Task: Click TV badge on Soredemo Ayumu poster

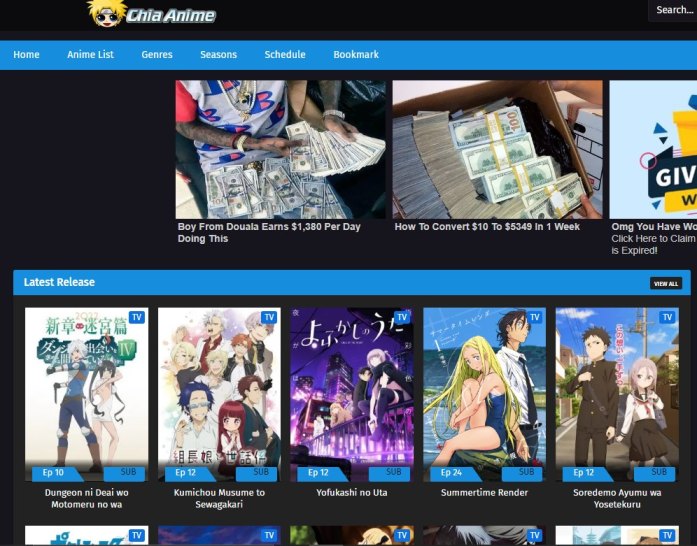Action: pyautogui.click(x=667, y=317)
